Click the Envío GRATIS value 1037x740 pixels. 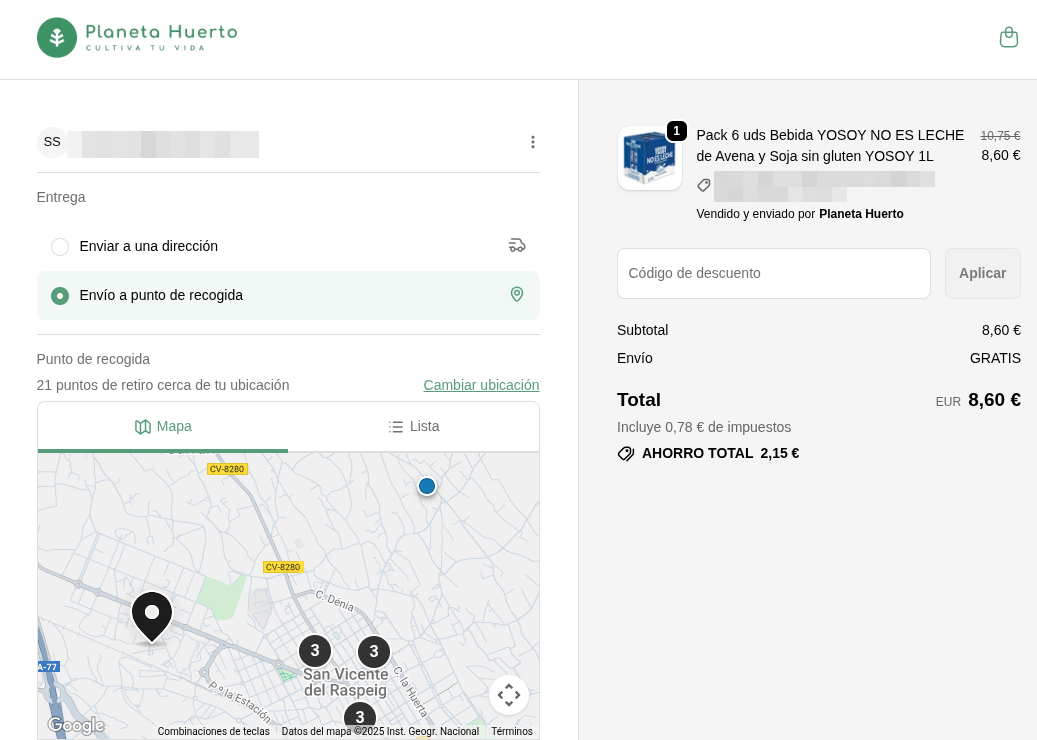[995, 358]
